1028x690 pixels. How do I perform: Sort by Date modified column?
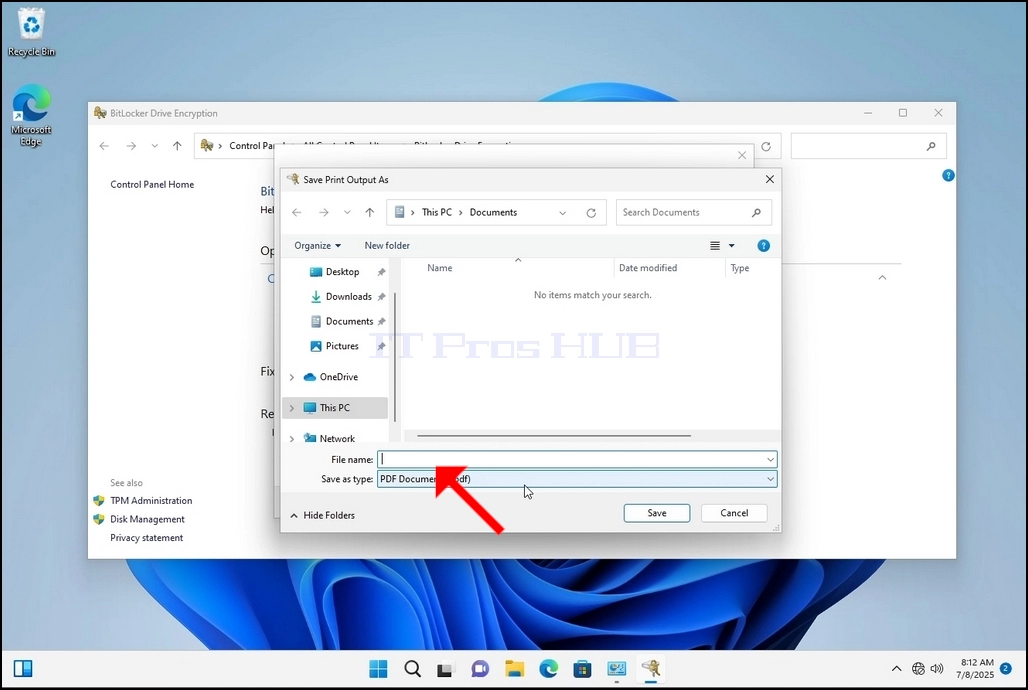[x=648, y=268]
